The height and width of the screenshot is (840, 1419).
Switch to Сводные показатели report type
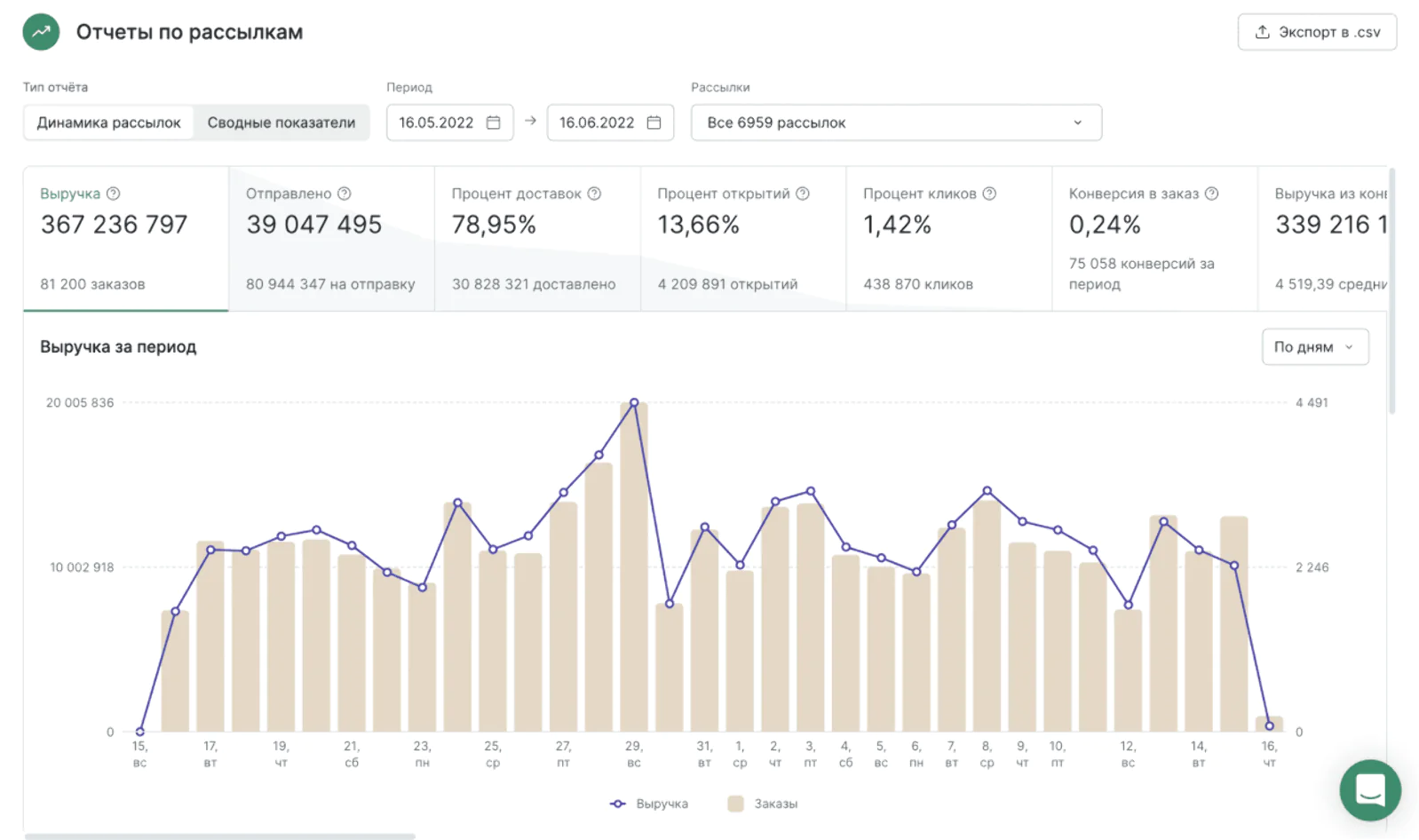coord(281,123)
